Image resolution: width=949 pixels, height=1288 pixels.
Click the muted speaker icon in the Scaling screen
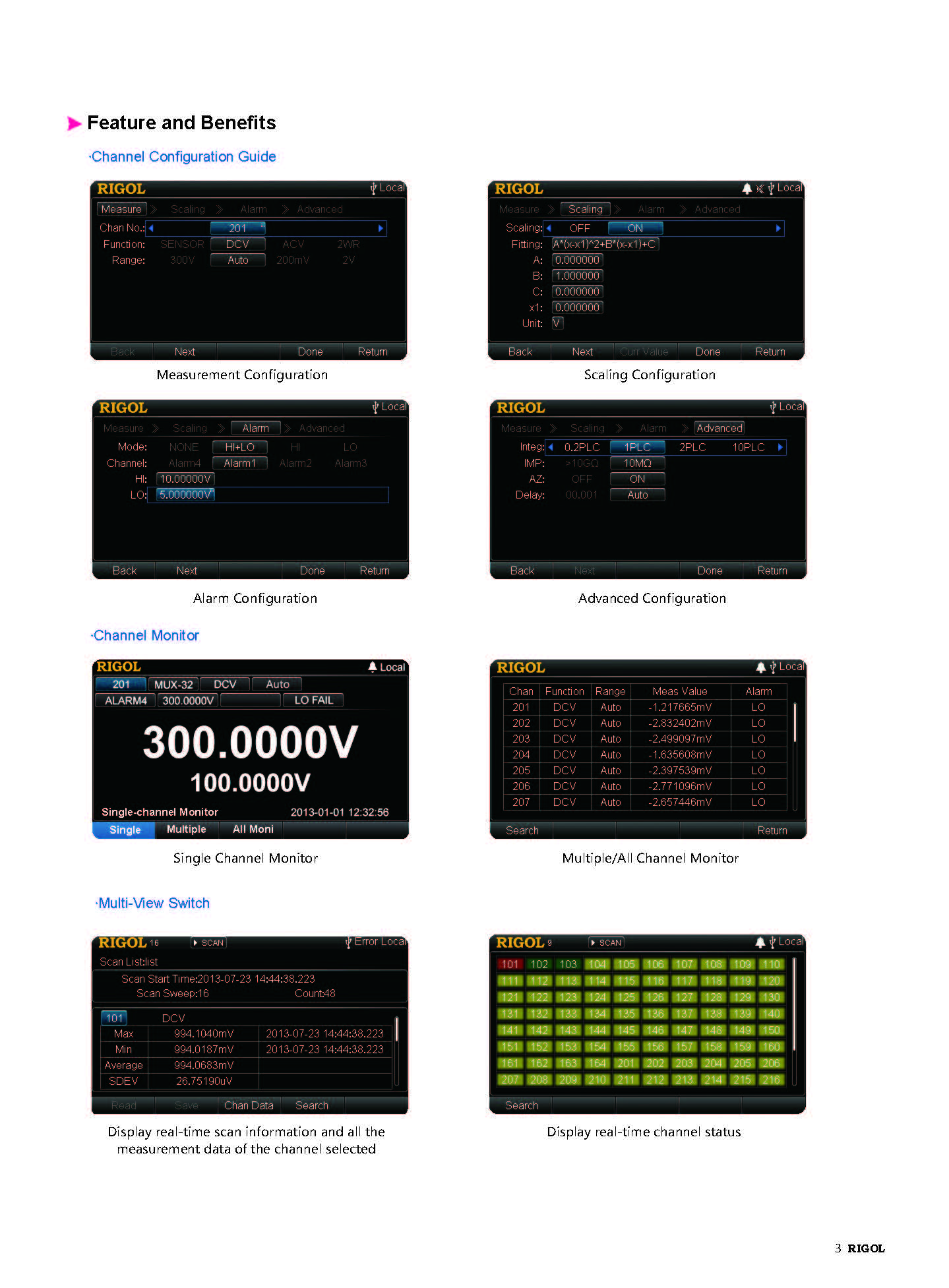(760, 189)
